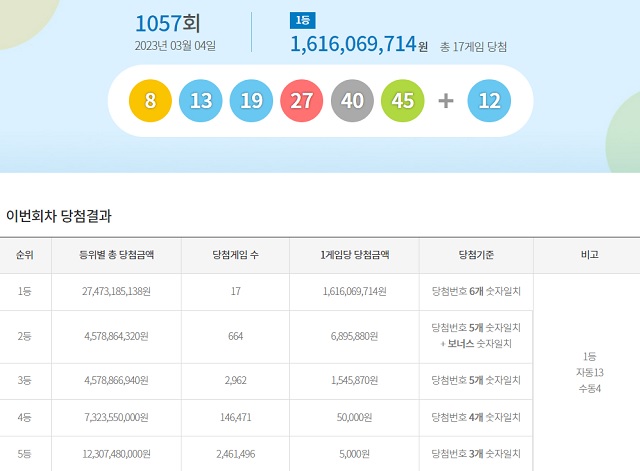Click the 등위별 총 당첨금액 column header
The height and width of the screenshot is (471, 640).
pos(116,255)
